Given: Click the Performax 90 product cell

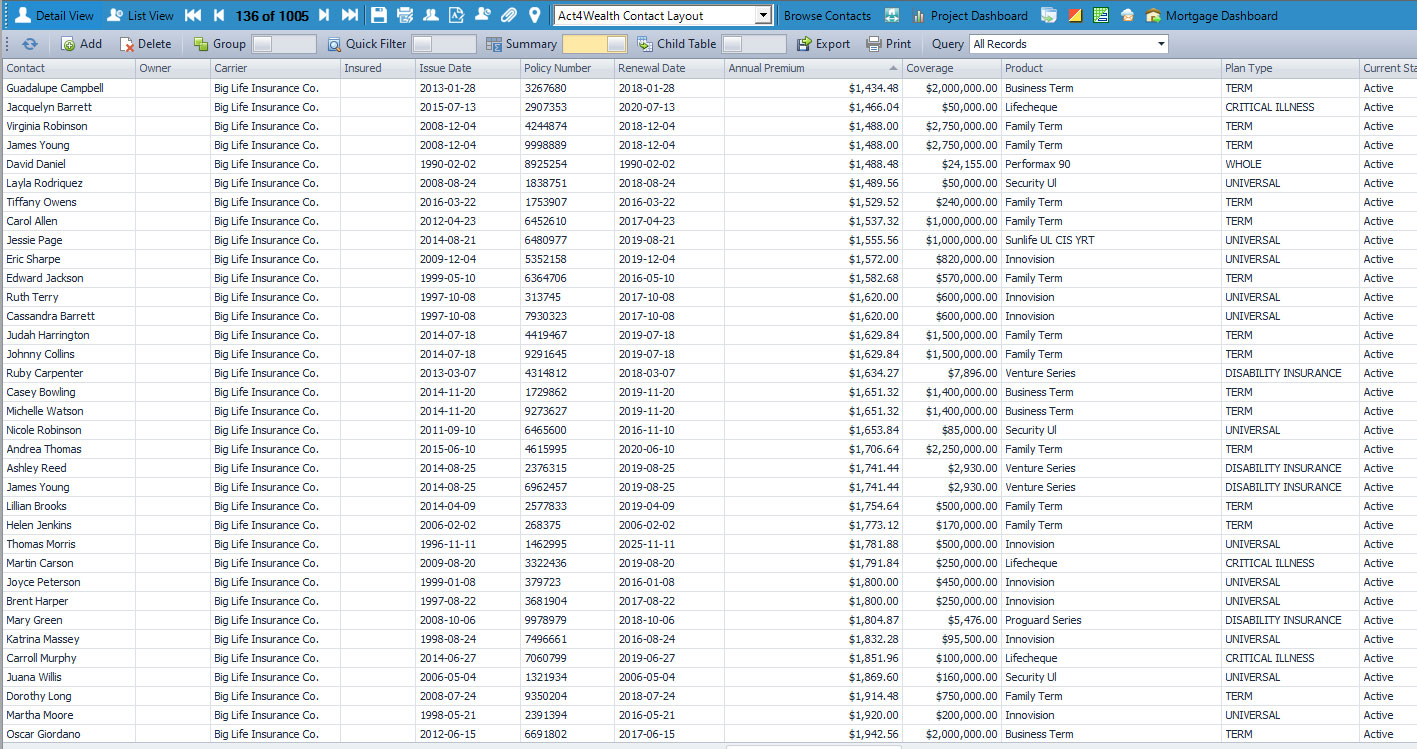Looking at the screenshot, I should (x=1111, y=164).
